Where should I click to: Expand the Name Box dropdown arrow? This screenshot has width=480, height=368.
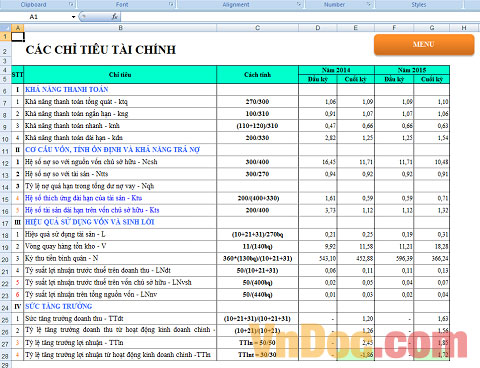(x=73, y=17)
